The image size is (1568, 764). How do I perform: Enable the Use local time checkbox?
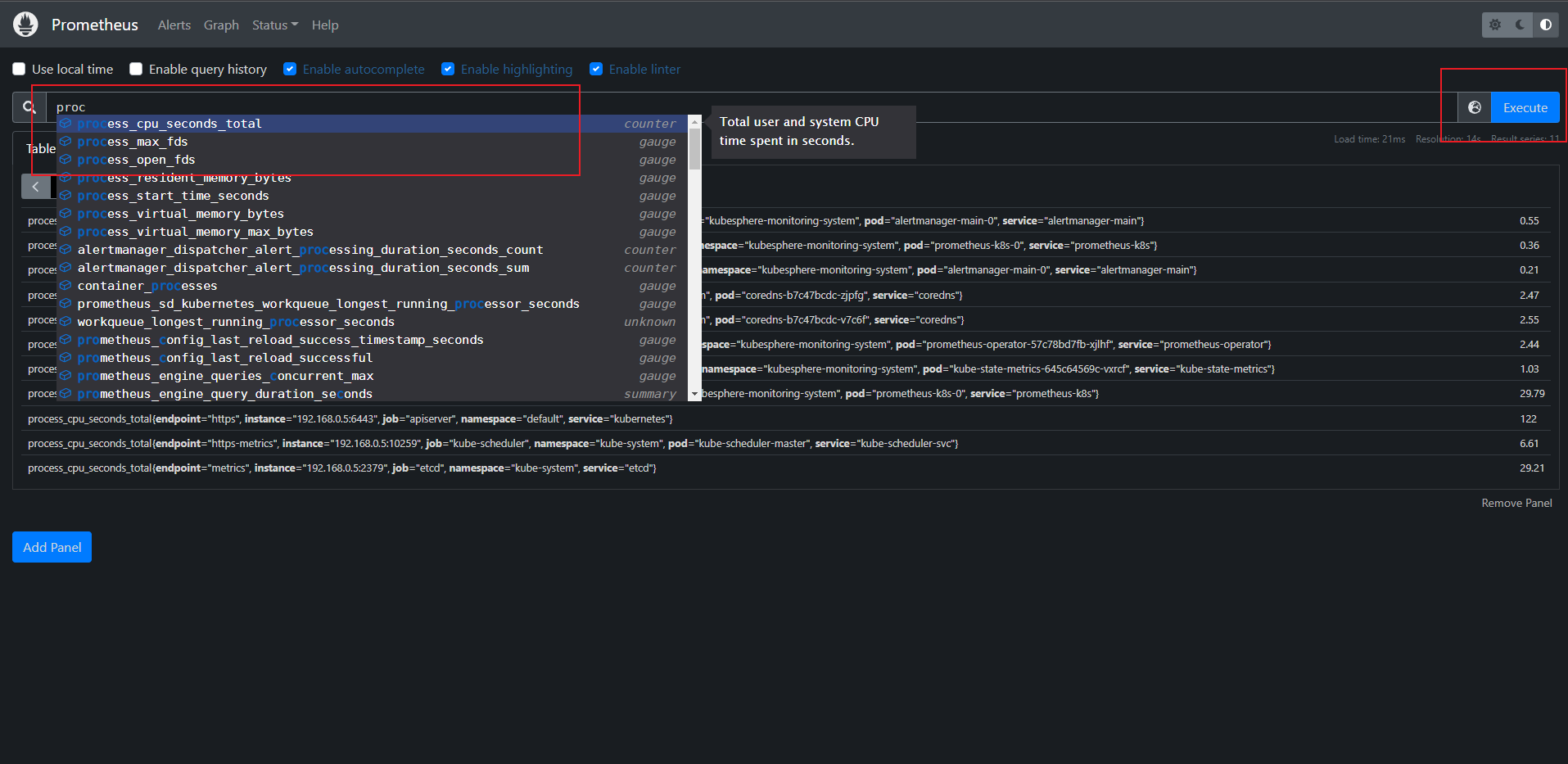point(19,70)
